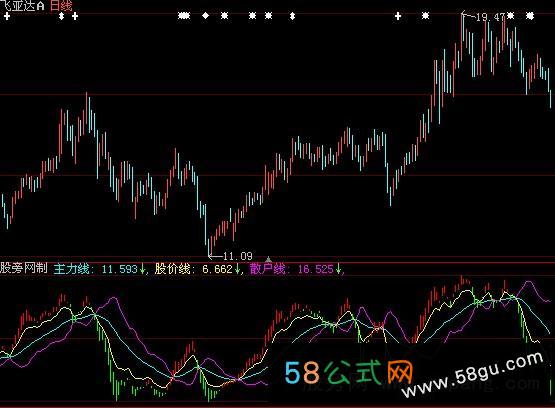Open the 股旁网制 indicator name label
The width and height of the screenshot is (555, 408).
[x=23, y=268]
